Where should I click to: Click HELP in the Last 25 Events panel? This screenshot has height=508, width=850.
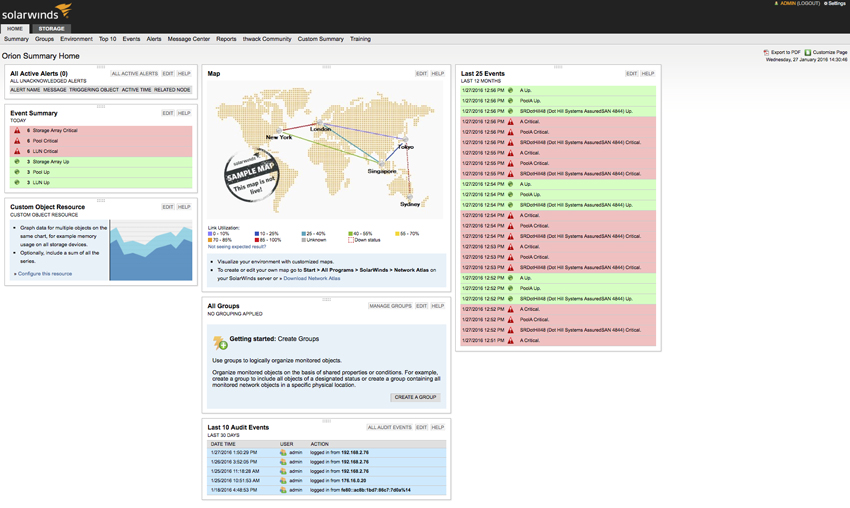point(648,74)
